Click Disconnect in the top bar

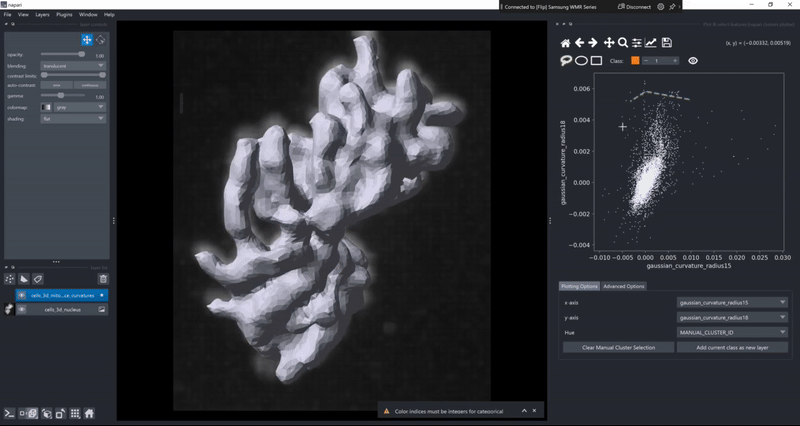pyautogui.click(x=634, y=7)
